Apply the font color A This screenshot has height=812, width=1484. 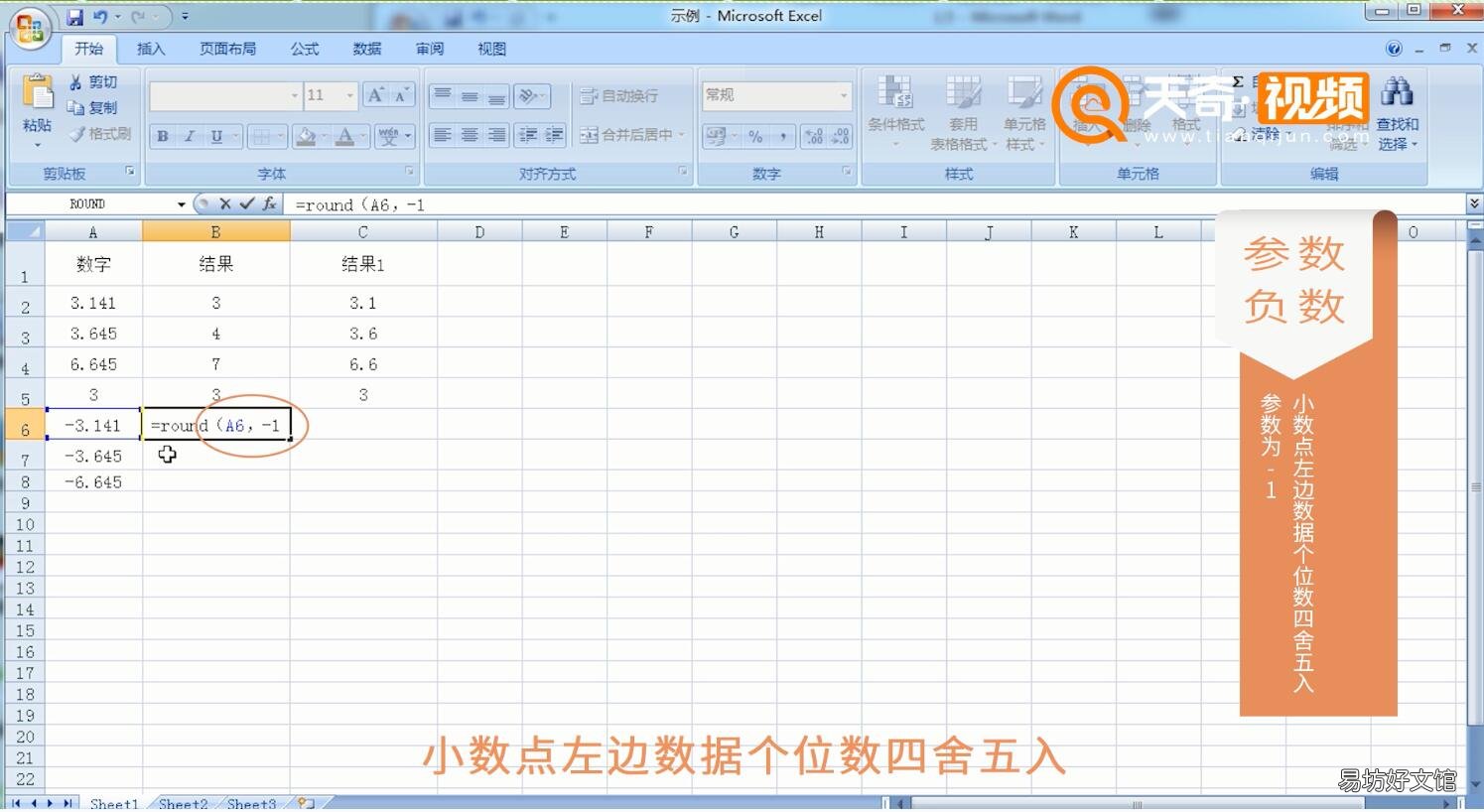[x=344, y=136]
